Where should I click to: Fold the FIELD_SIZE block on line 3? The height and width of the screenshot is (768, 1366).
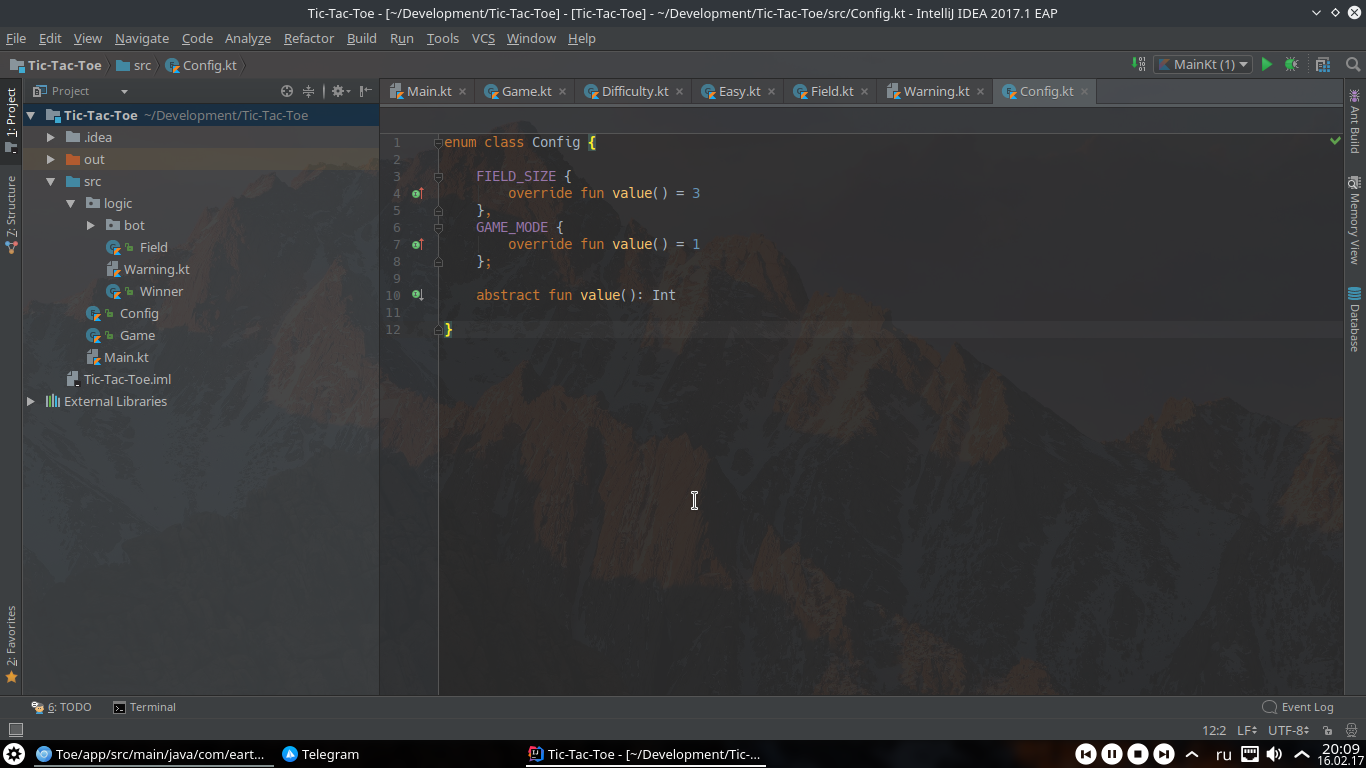coord(438,176)
